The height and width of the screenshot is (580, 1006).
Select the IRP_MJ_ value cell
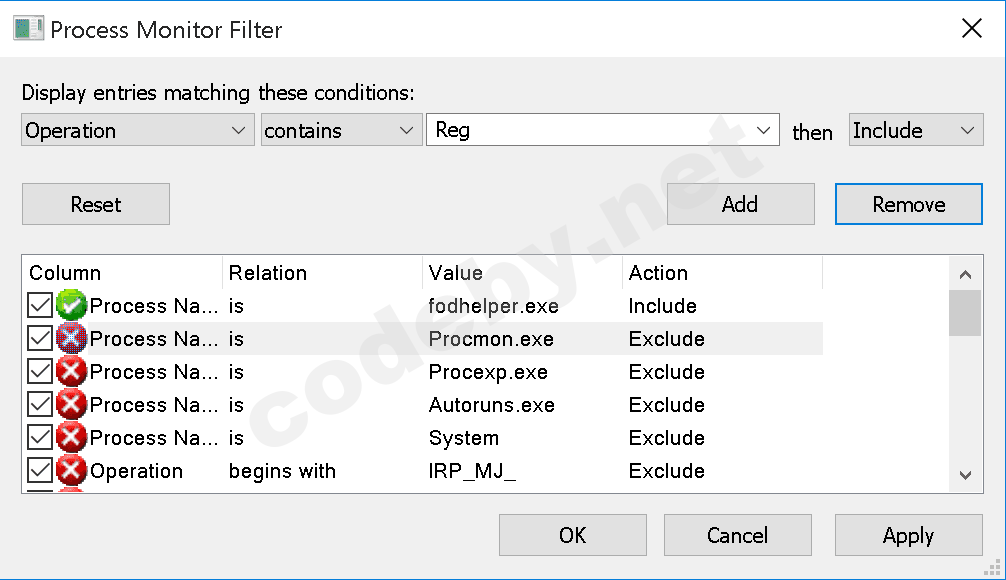click(x=472, y=472)
